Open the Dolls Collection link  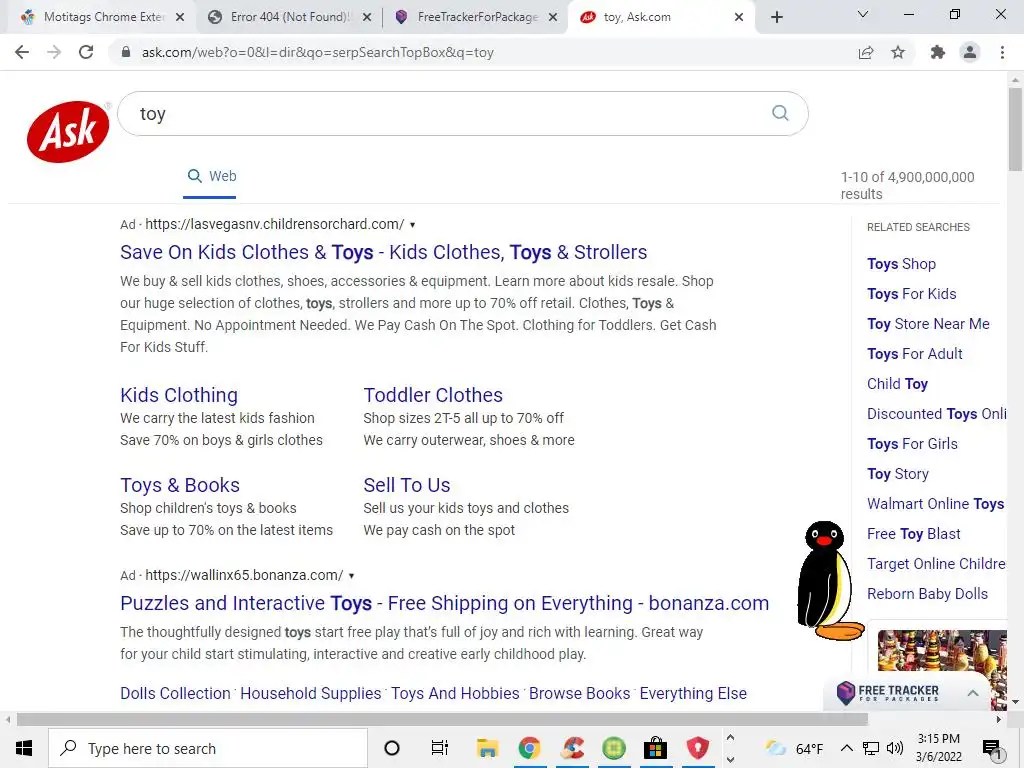tap(175, 694)
